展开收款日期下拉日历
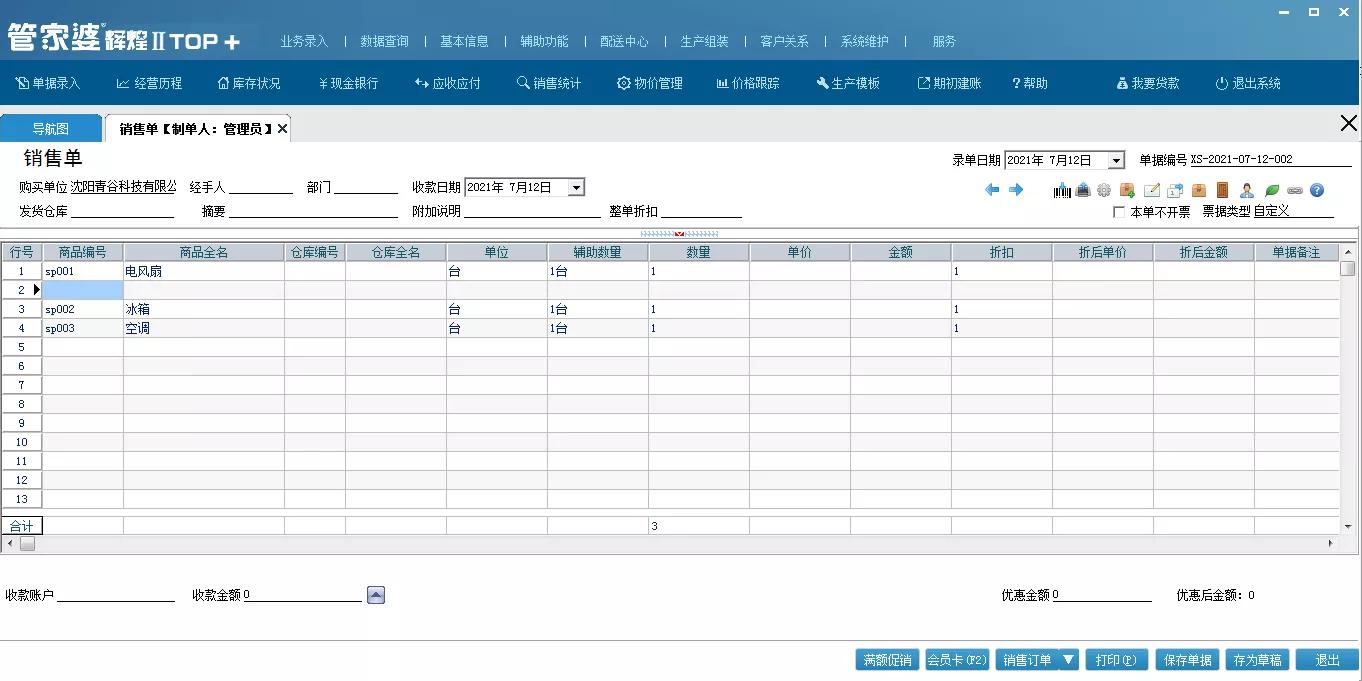 (x=575, y=186)
